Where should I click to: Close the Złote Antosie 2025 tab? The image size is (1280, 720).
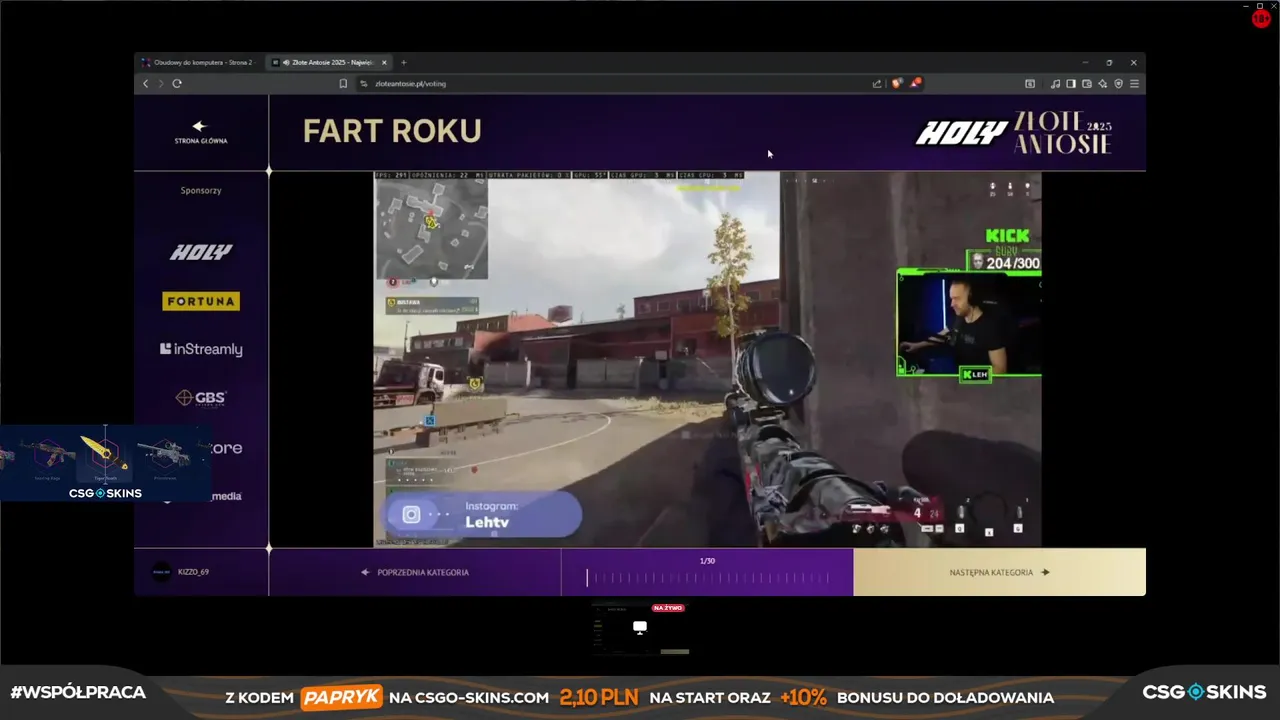pyautogui.click(x=384, y=62)
